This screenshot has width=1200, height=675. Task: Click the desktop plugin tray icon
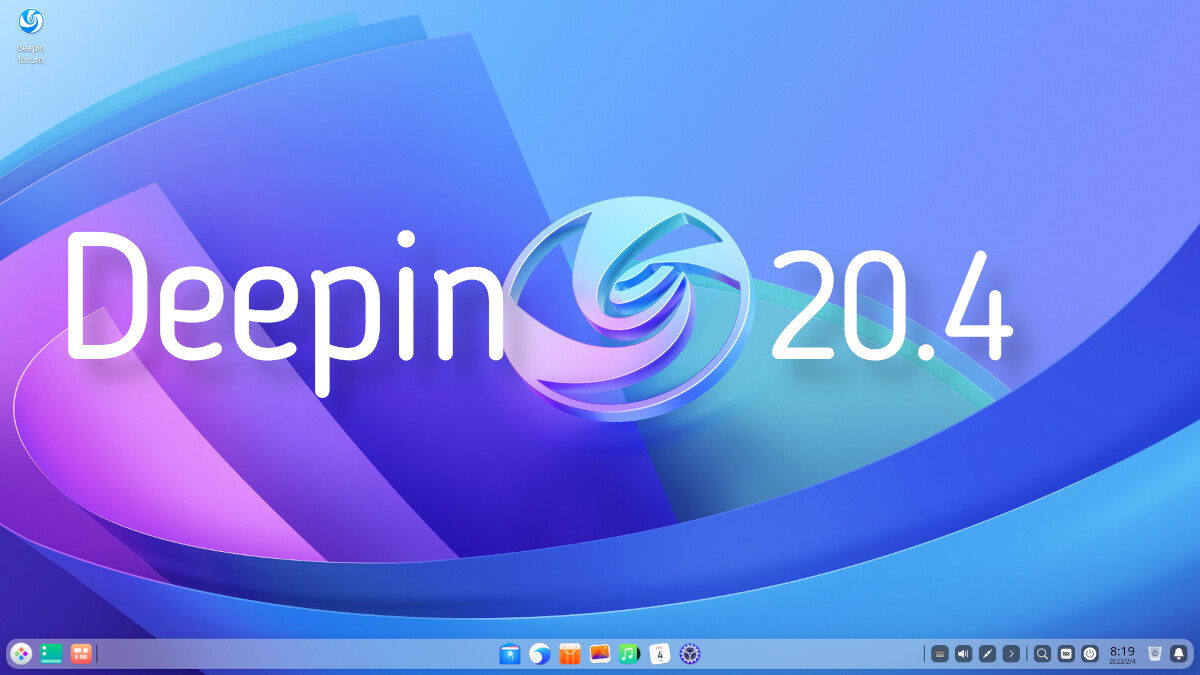click(1066, 654)
